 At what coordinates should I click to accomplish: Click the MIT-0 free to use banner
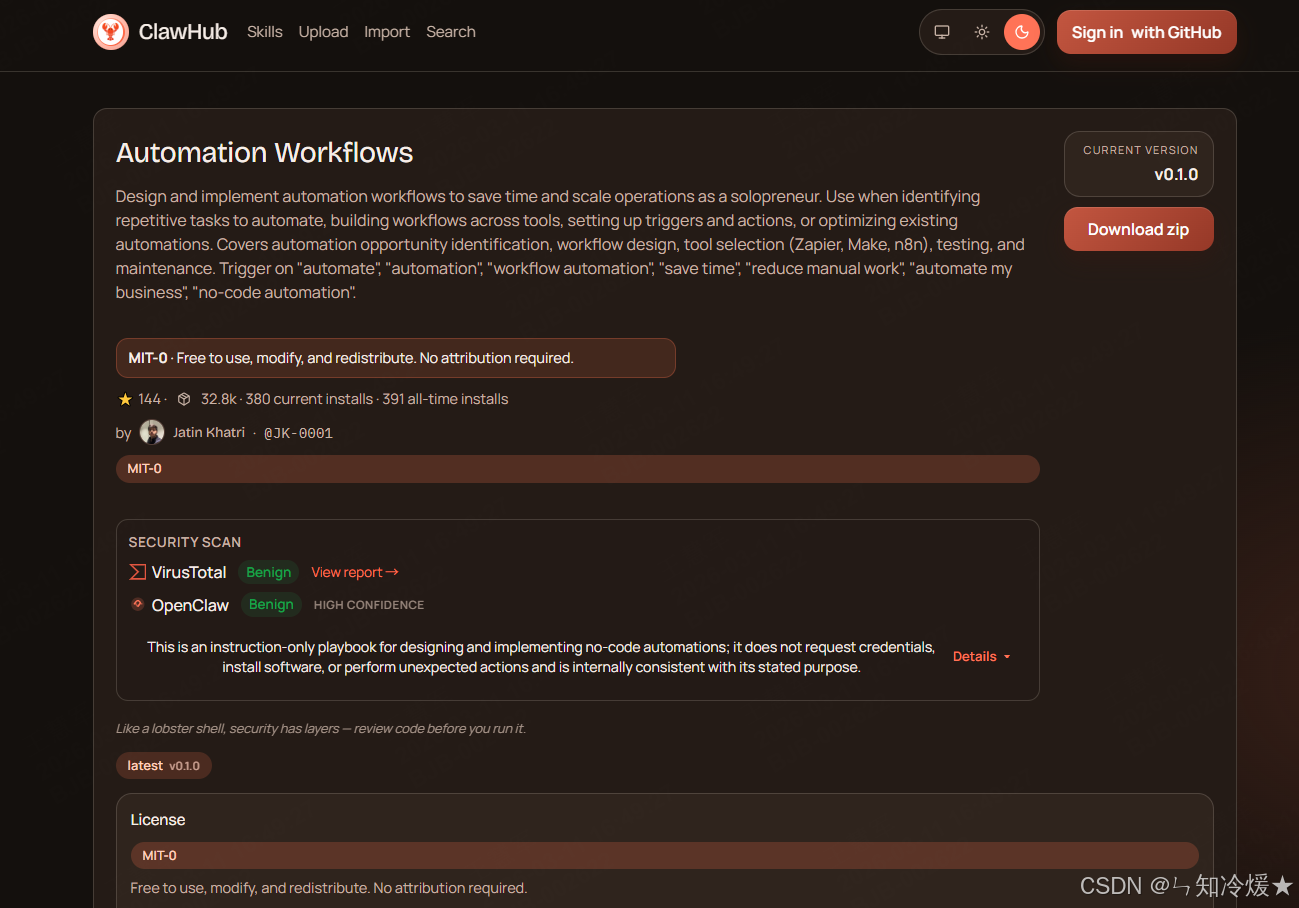click(396, 358)
